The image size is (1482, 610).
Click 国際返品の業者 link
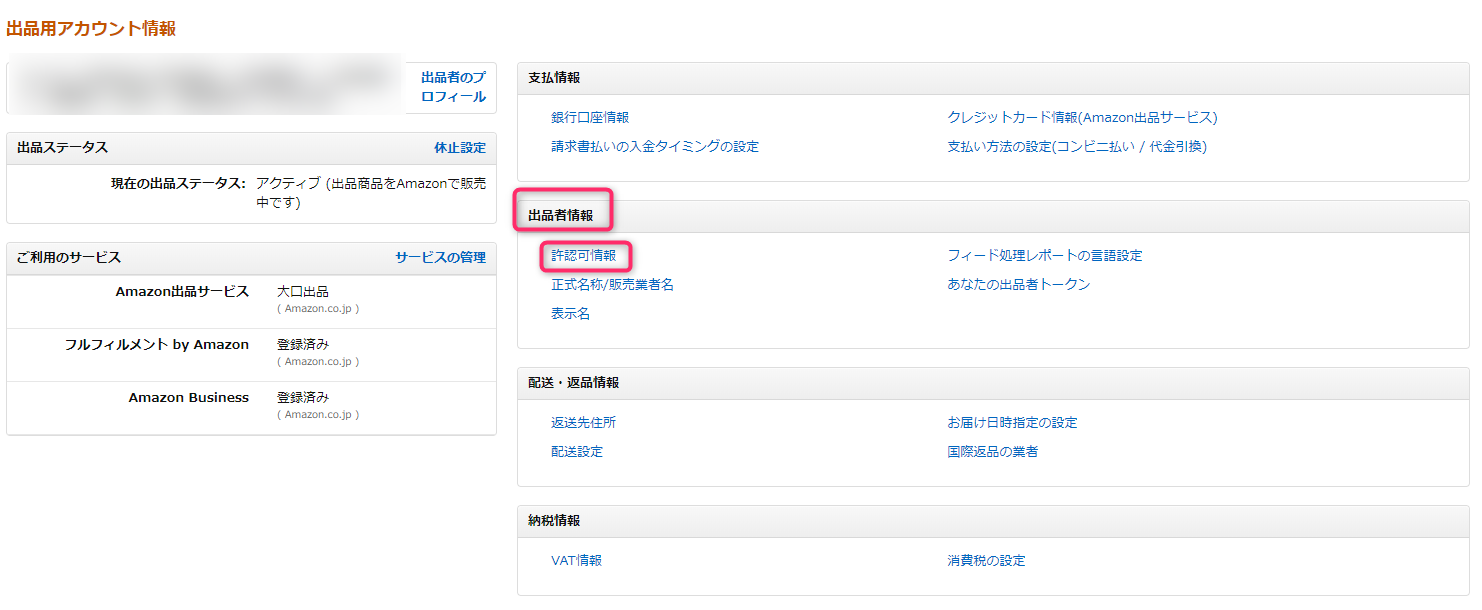(993, 452)
